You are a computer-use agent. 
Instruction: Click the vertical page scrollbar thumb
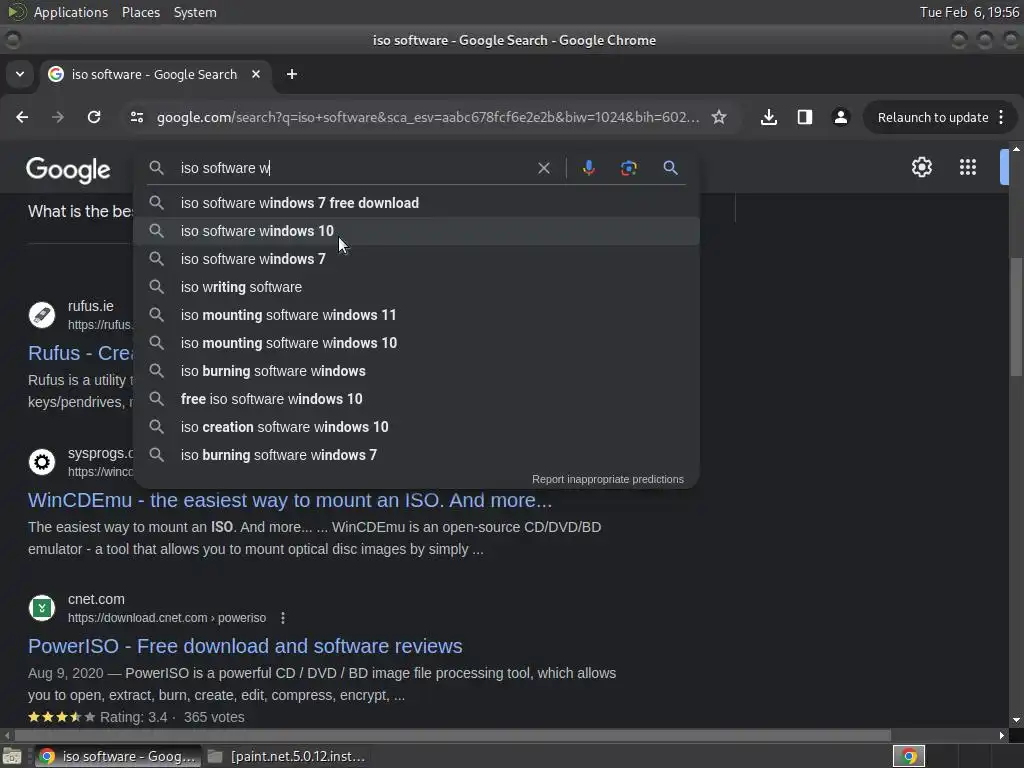(1016, 317)
